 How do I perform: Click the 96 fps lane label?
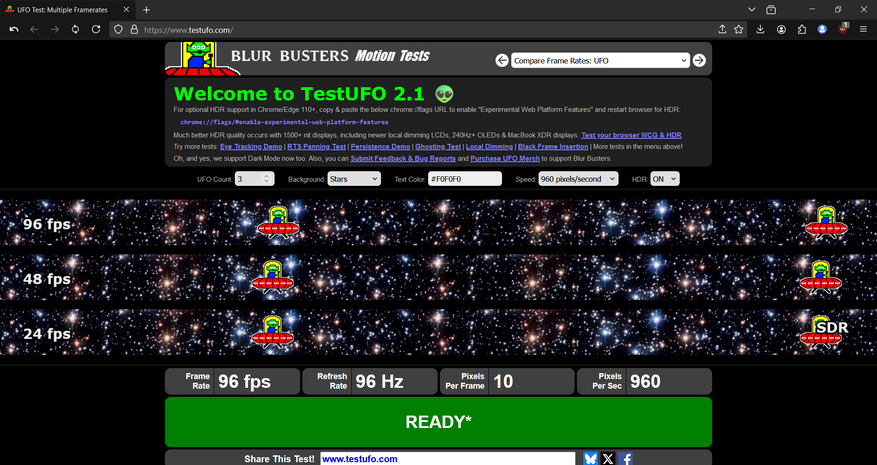(47, 224)
